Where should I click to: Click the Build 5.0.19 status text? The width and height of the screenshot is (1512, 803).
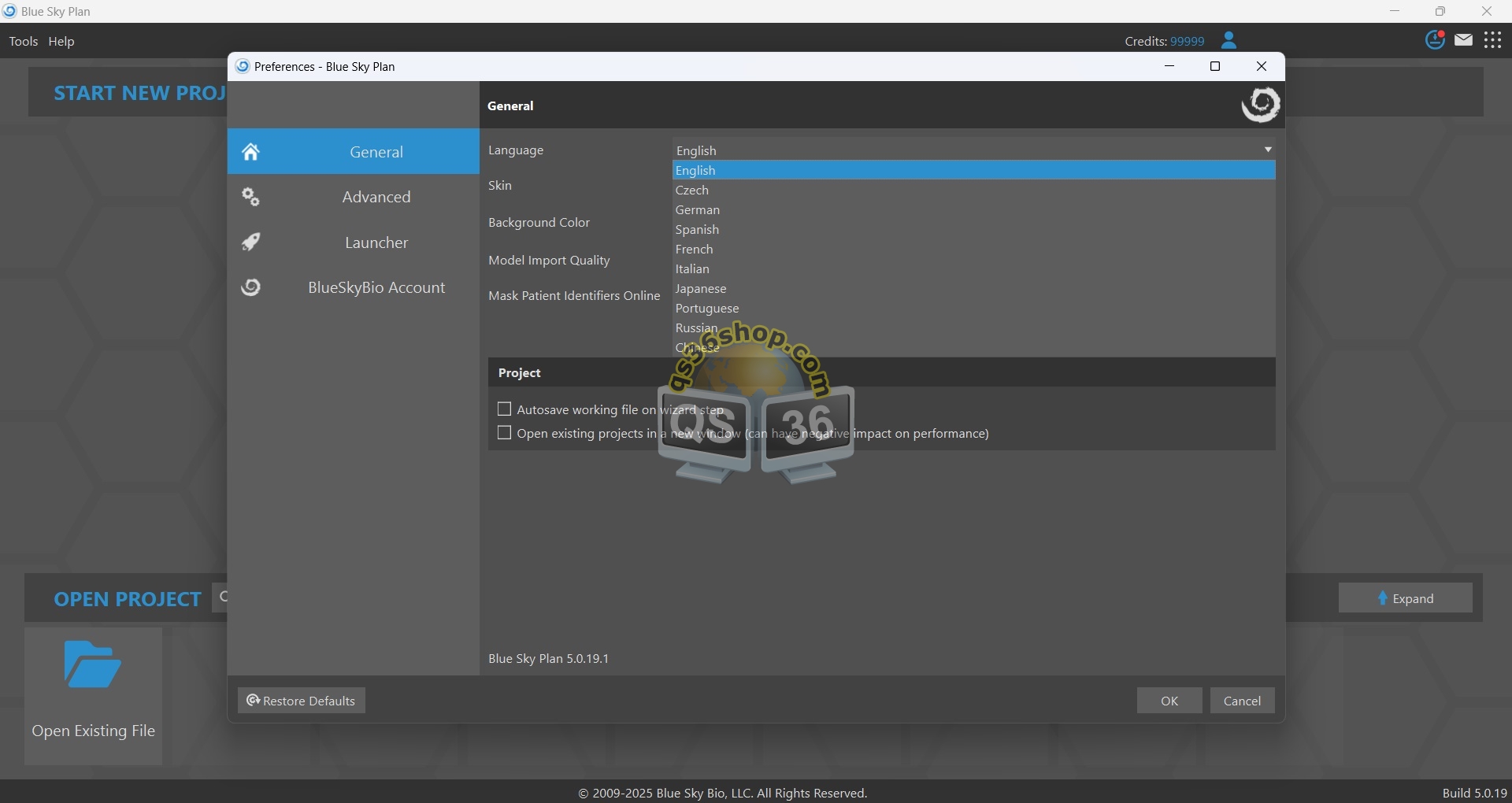point(1474,793)
